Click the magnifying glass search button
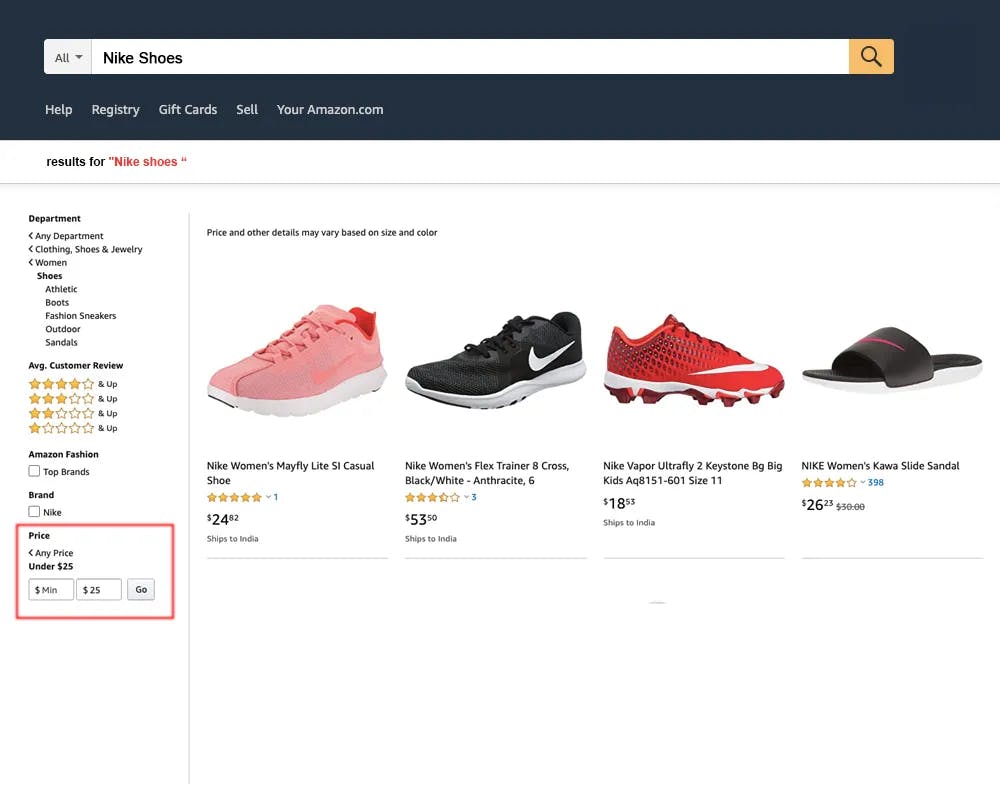The height and width of the screenshot is (800, 1000). (871, 57)
